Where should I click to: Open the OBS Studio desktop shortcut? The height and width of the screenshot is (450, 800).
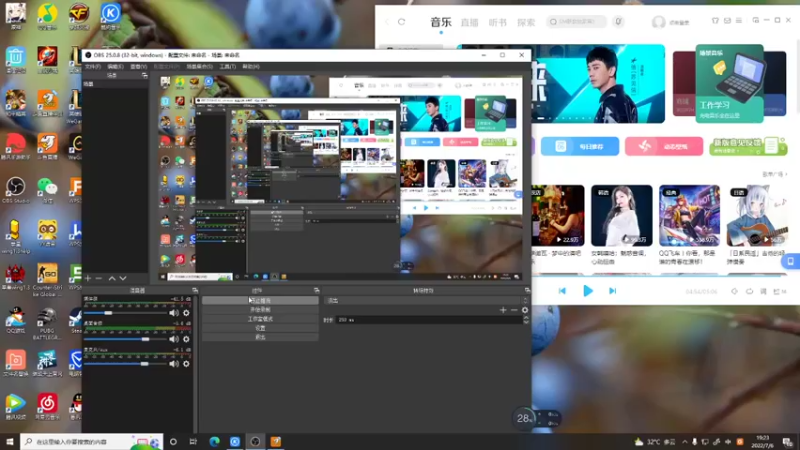[15, 190]
